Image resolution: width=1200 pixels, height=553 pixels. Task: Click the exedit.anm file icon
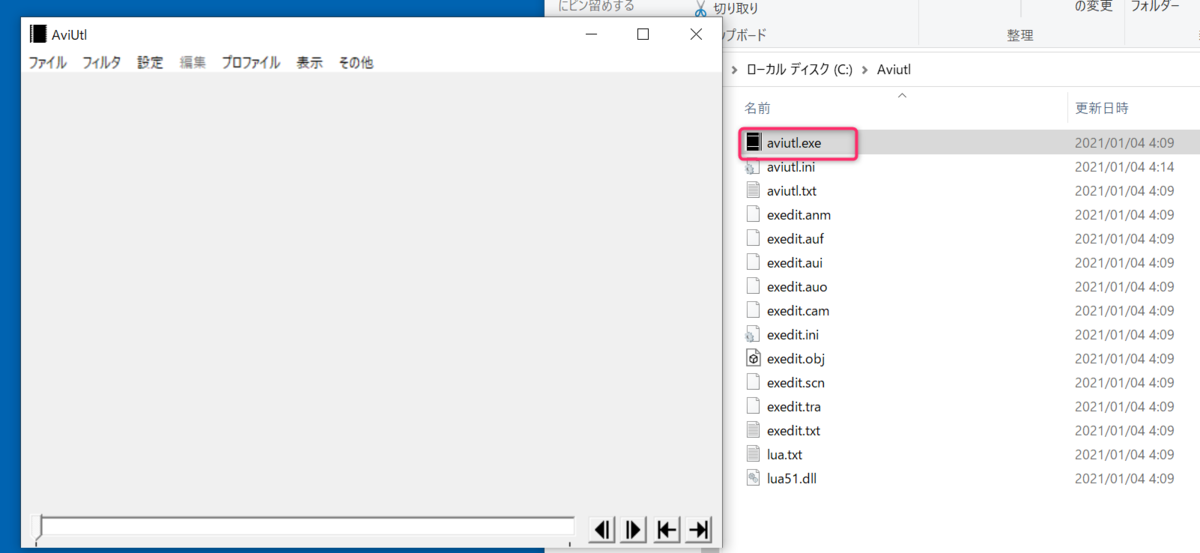[754, 215]
